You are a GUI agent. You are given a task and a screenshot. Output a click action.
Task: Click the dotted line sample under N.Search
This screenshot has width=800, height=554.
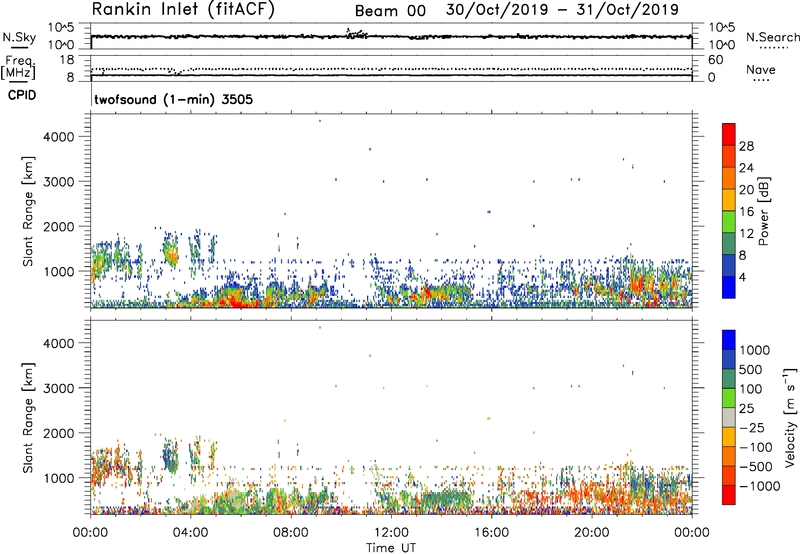(772, 48)
